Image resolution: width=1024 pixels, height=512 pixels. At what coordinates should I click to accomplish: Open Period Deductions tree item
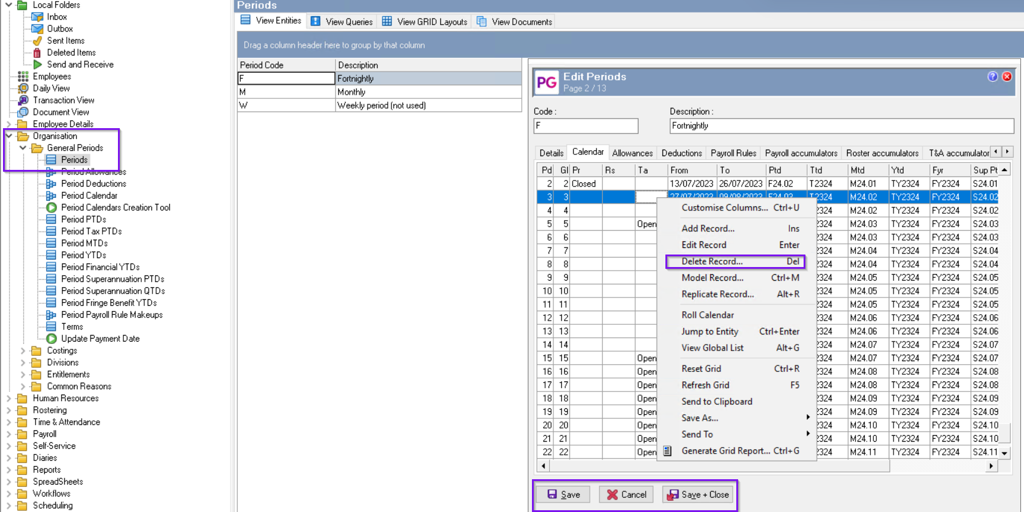pyautogui.click(x=93, y=184)
